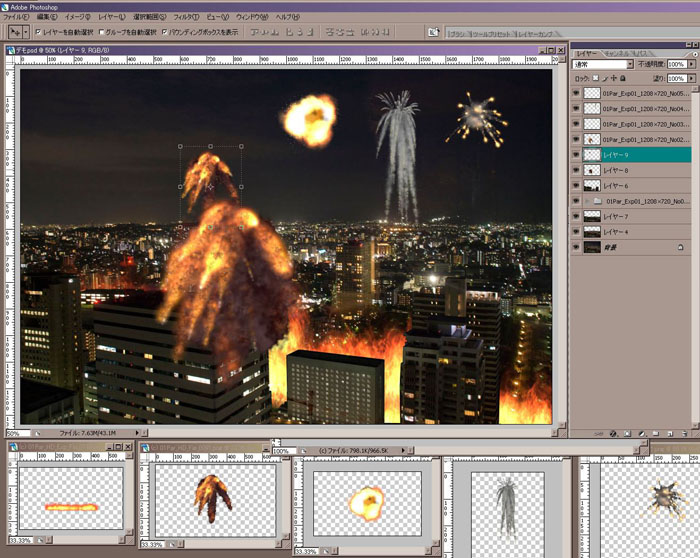Viewport: 700px width, 558px height.
Task: Open the イメージ (Image) menu
Action: [77, 17]
